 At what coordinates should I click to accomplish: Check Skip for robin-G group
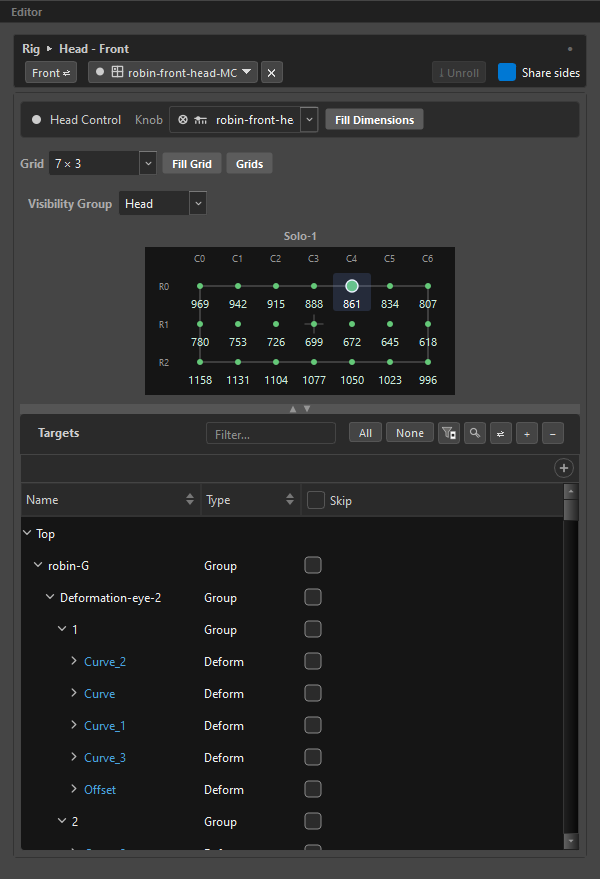[x=313, y=565]
